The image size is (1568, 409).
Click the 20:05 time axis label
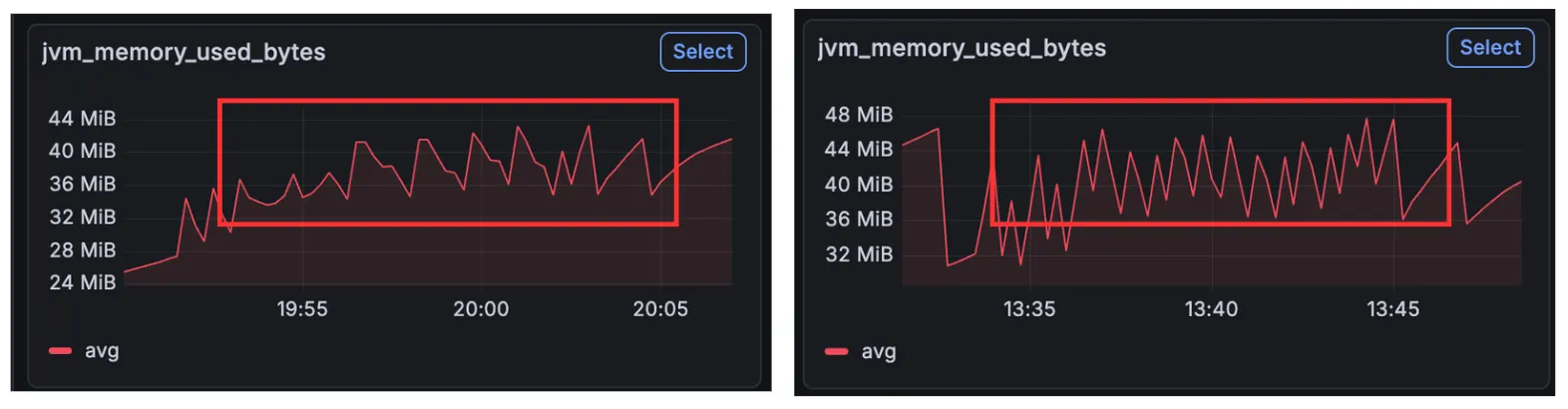tap(660, 309)
